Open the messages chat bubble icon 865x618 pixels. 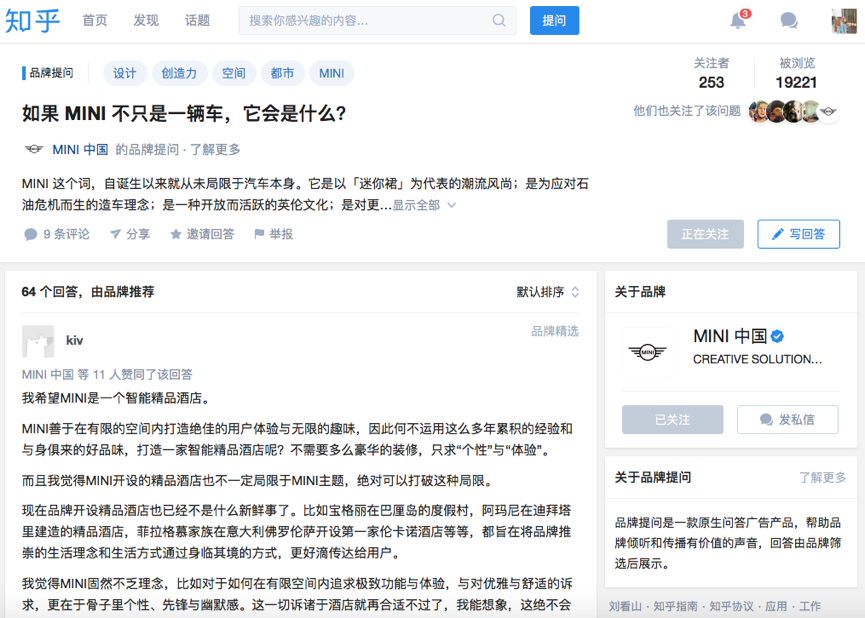click(789, 20)
